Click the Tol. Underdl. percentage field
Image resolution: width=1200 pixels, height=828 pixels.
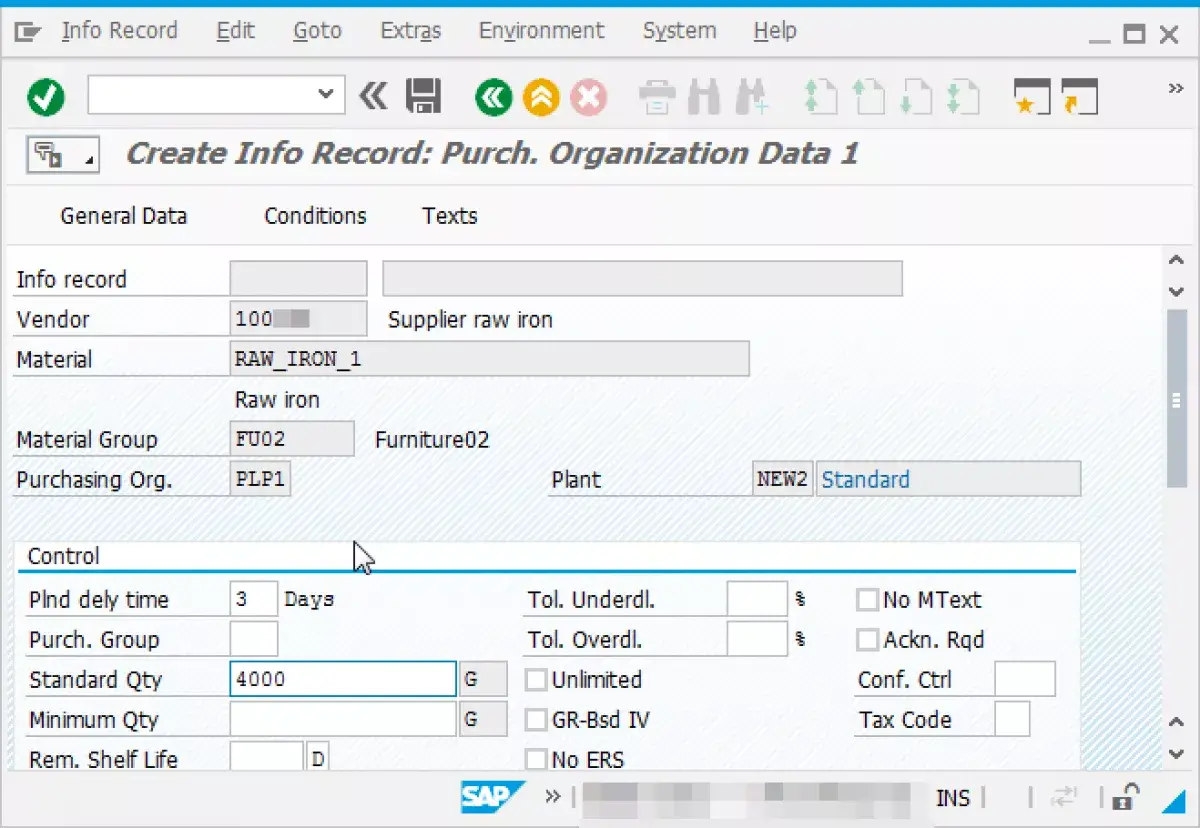(x=757, y=599)
